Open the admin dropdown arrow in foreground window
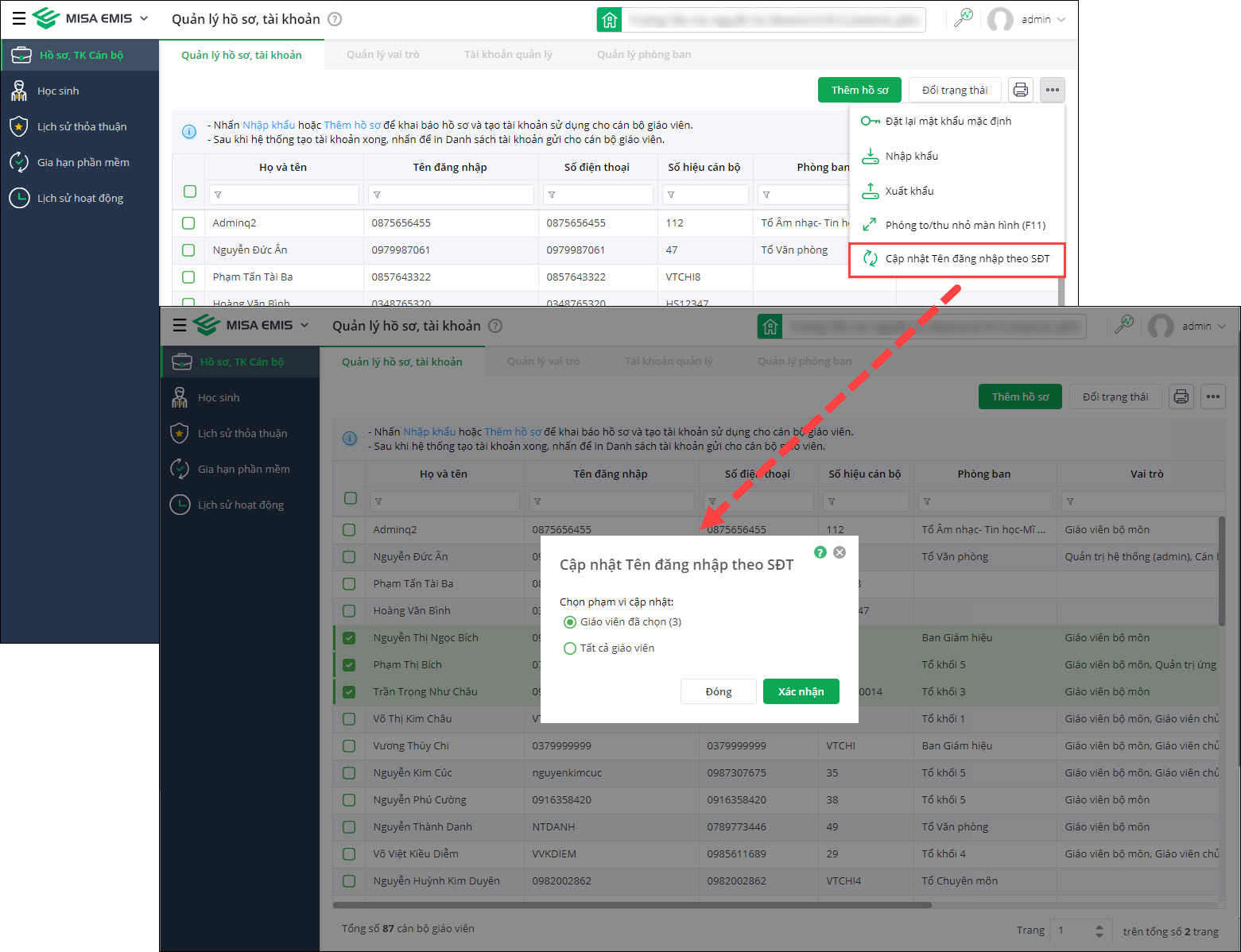Viewport: 1241px width, 952px height. pyautogui.click(x=1222, y=327)
